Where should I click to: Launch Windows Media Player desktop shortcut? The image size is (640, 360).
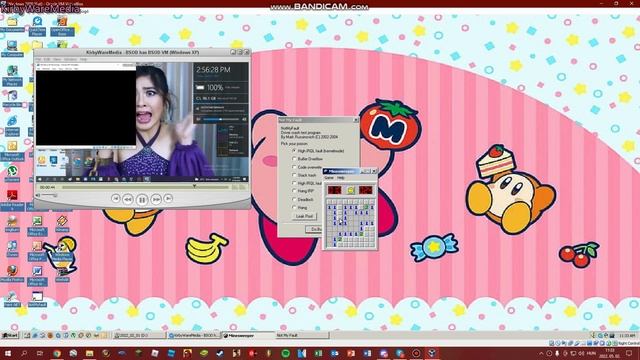click(62, 253)
